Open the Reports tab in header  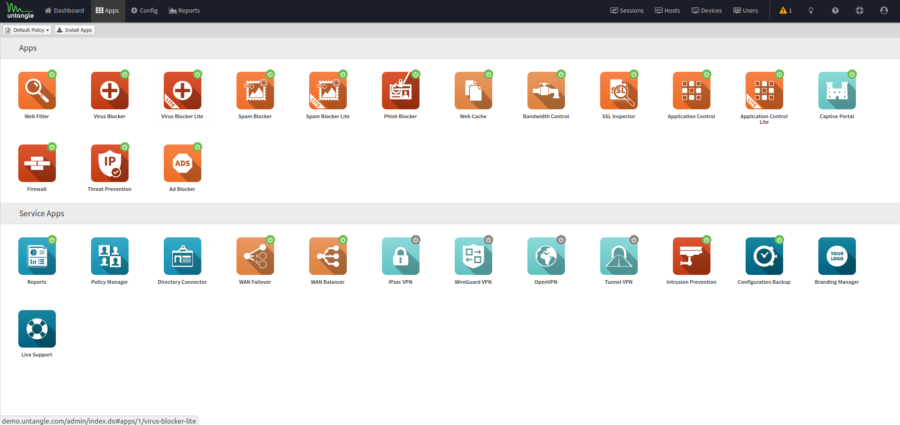tap(184, 11)
